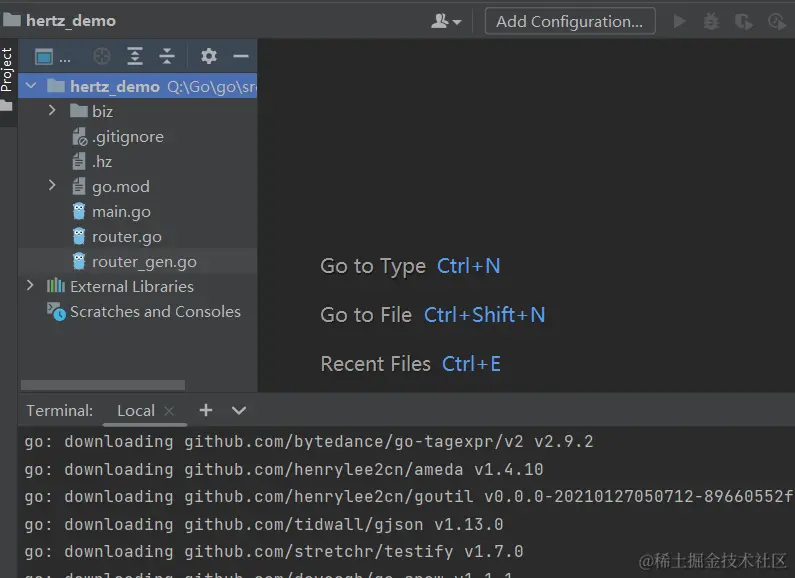Open the code-with-me user dropdown
This screenshot has height=578, width=795.
tap(446, 21)
